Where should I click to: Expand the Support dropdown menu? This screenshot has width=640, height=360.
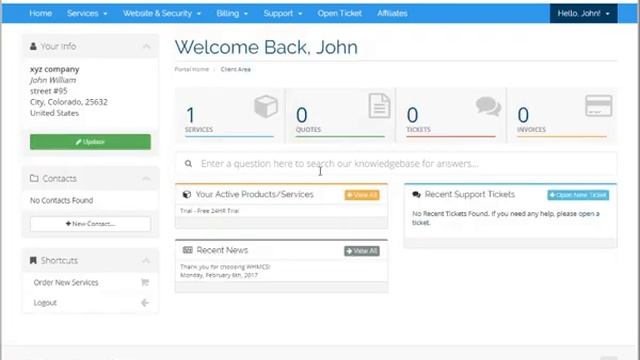(x=282, y=13)
